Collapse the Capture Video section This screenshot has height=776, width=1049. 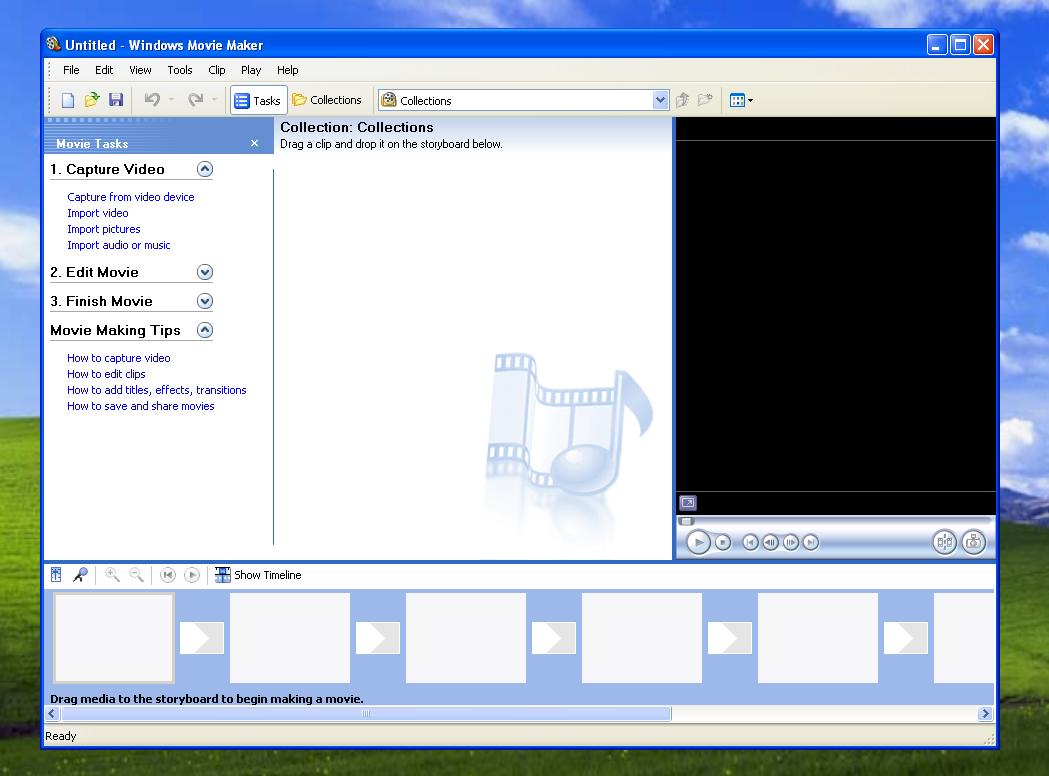click(x=205, y=169)
